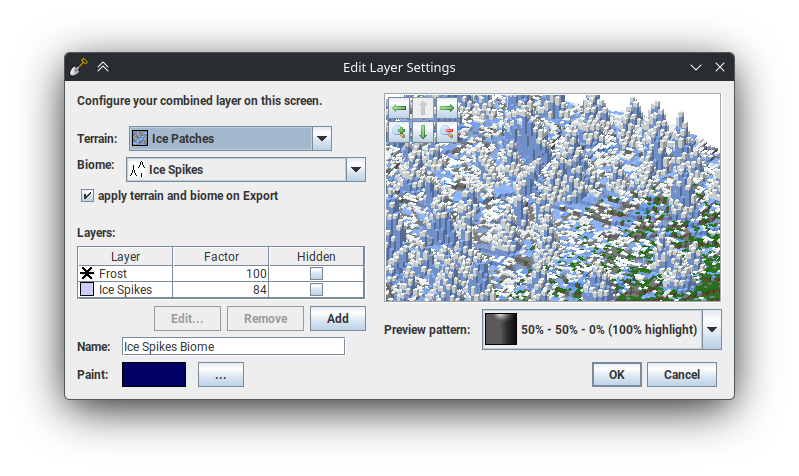
Task: Click the shovel app icon in title bar
Action: tap(78, 67)
